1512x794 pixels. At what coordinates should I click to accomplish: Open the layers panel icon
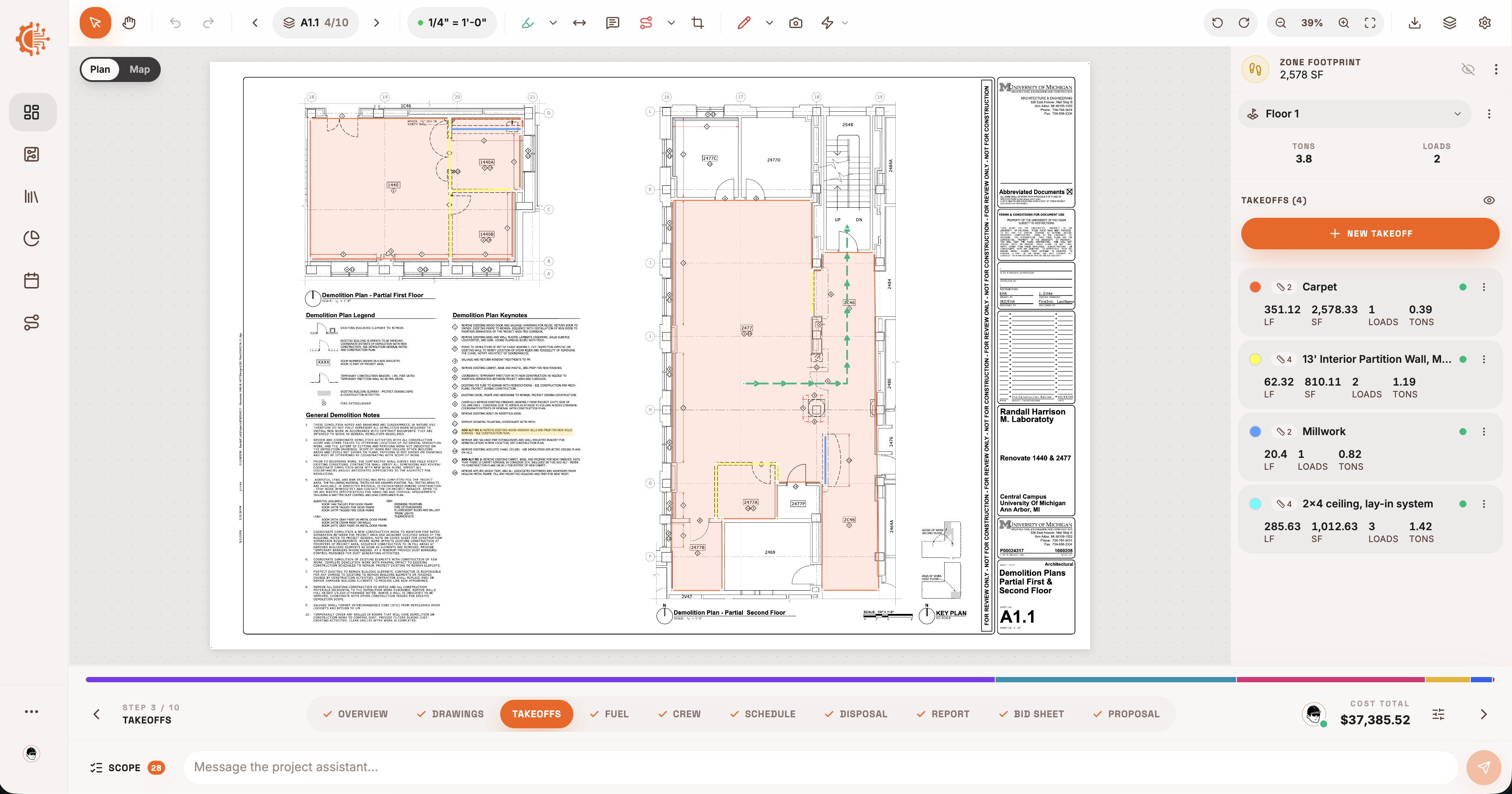[1449, 23]
